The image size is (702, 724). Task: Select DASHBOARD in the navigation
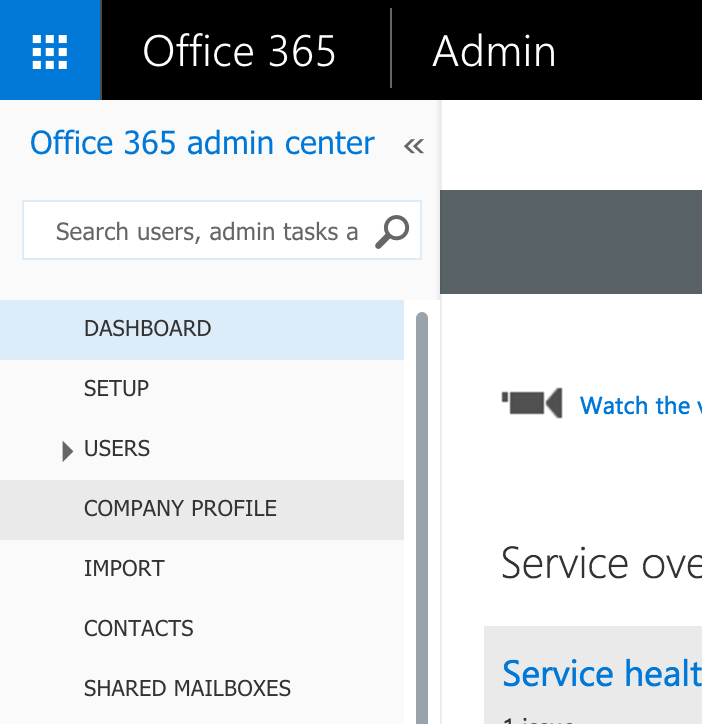click(x=202, y=330)
